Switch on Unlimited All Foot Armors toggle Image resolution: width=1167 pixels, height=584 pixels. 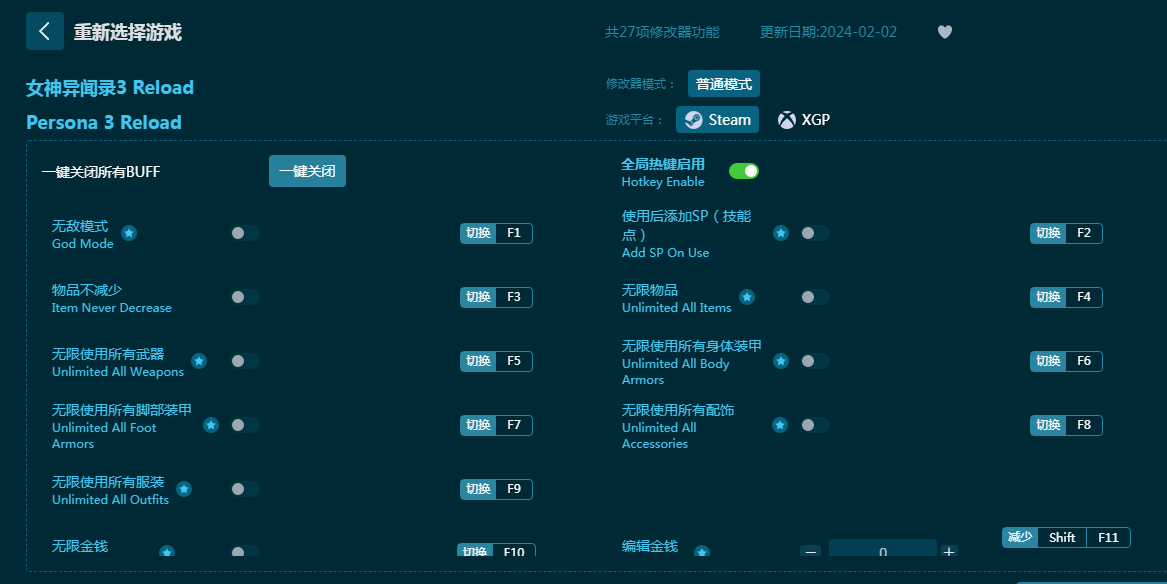(244, 425)
